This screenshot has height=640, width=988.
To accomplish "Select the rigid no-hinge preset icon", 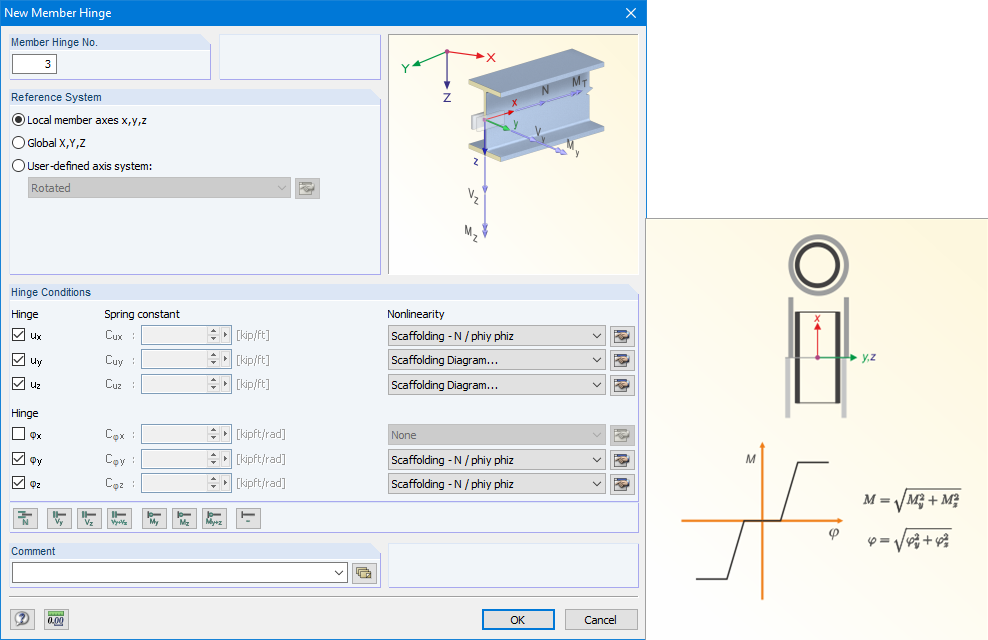I will (247, 518).
